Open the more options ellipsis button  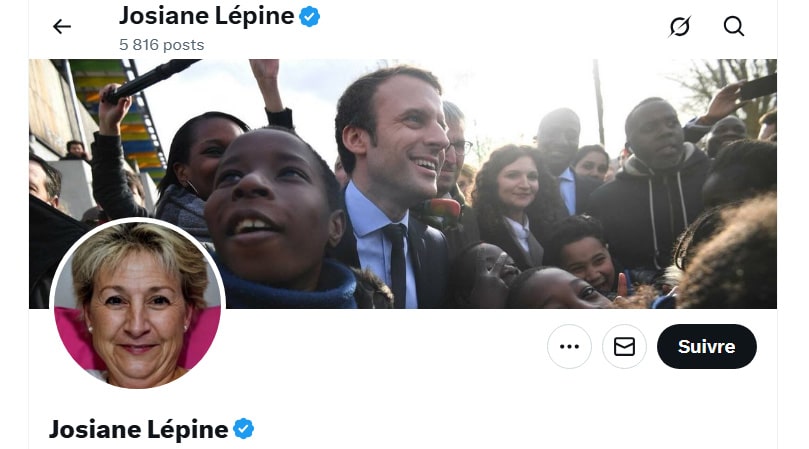[569, 347]
